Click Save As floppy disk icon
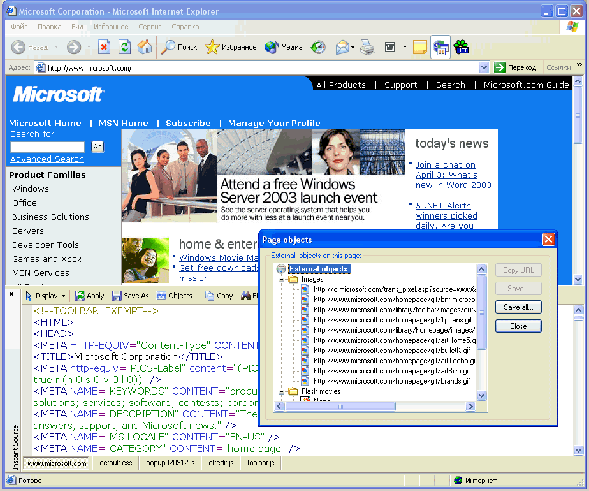This screenshot has width=589, height=491. pyautogui.click(x=130, y=296)
